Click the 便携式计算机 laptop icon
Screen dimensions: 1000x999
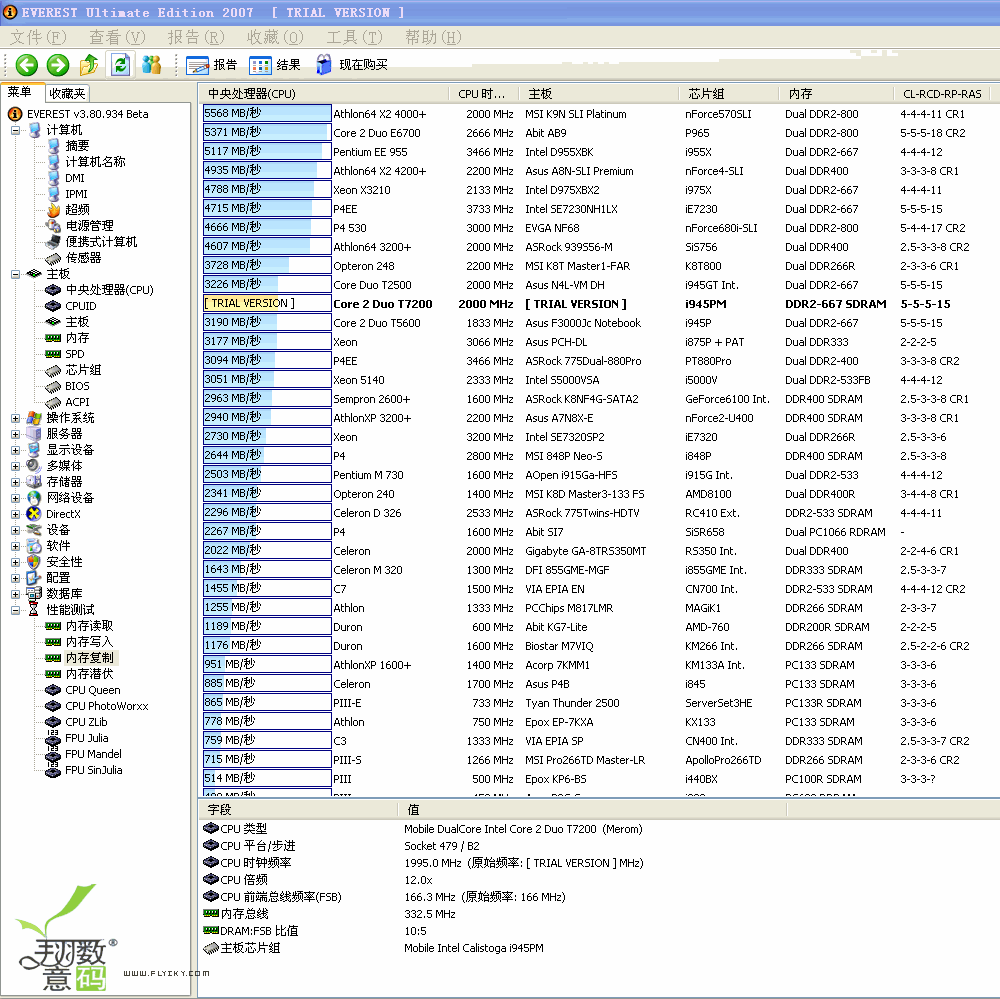coord(54,242)
